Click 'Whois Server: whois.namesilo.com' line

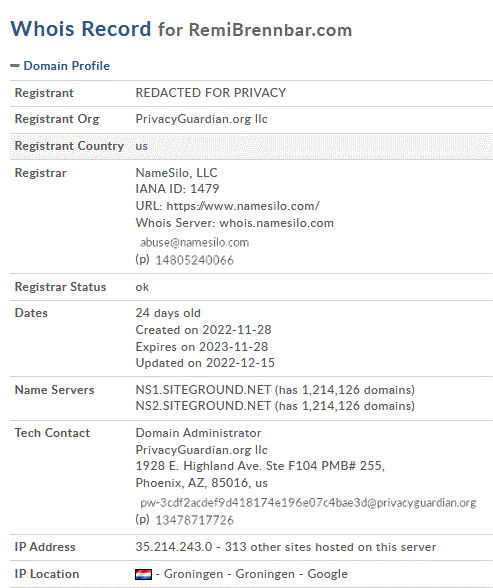235,223
